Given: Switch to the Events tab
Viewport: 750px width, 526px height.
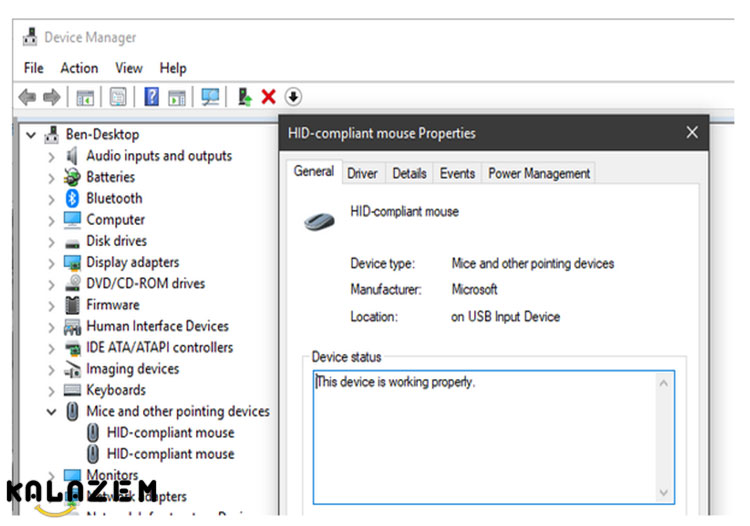Looking at the screenshot, I should [x=457, y=173].
